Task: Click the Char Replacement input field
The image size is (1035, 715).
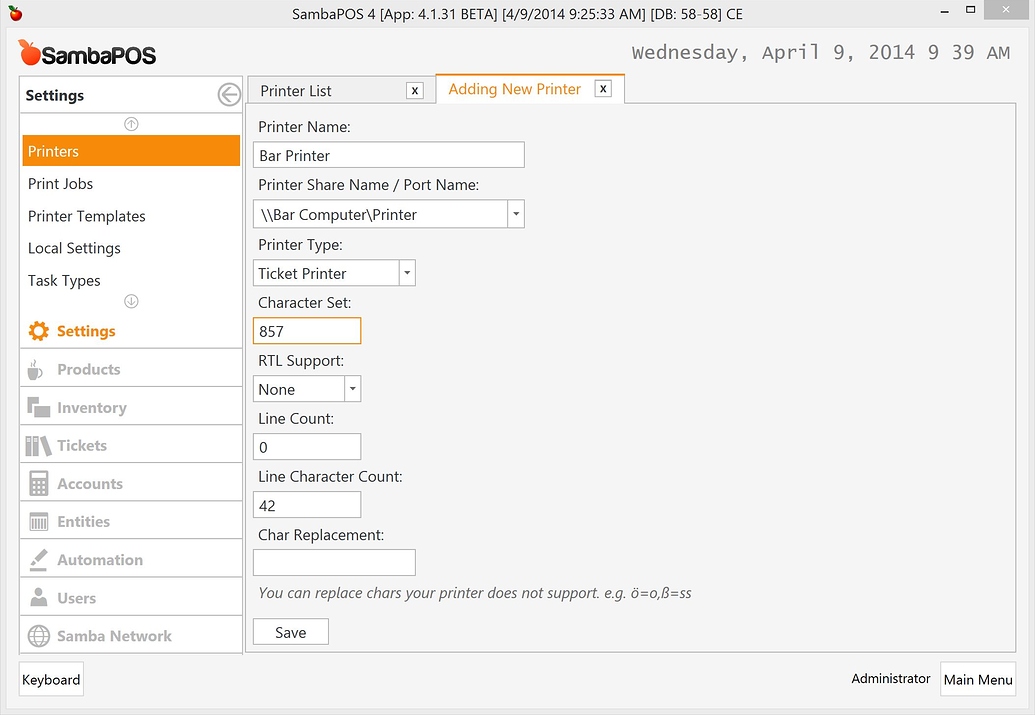Action: coord(334,563)
